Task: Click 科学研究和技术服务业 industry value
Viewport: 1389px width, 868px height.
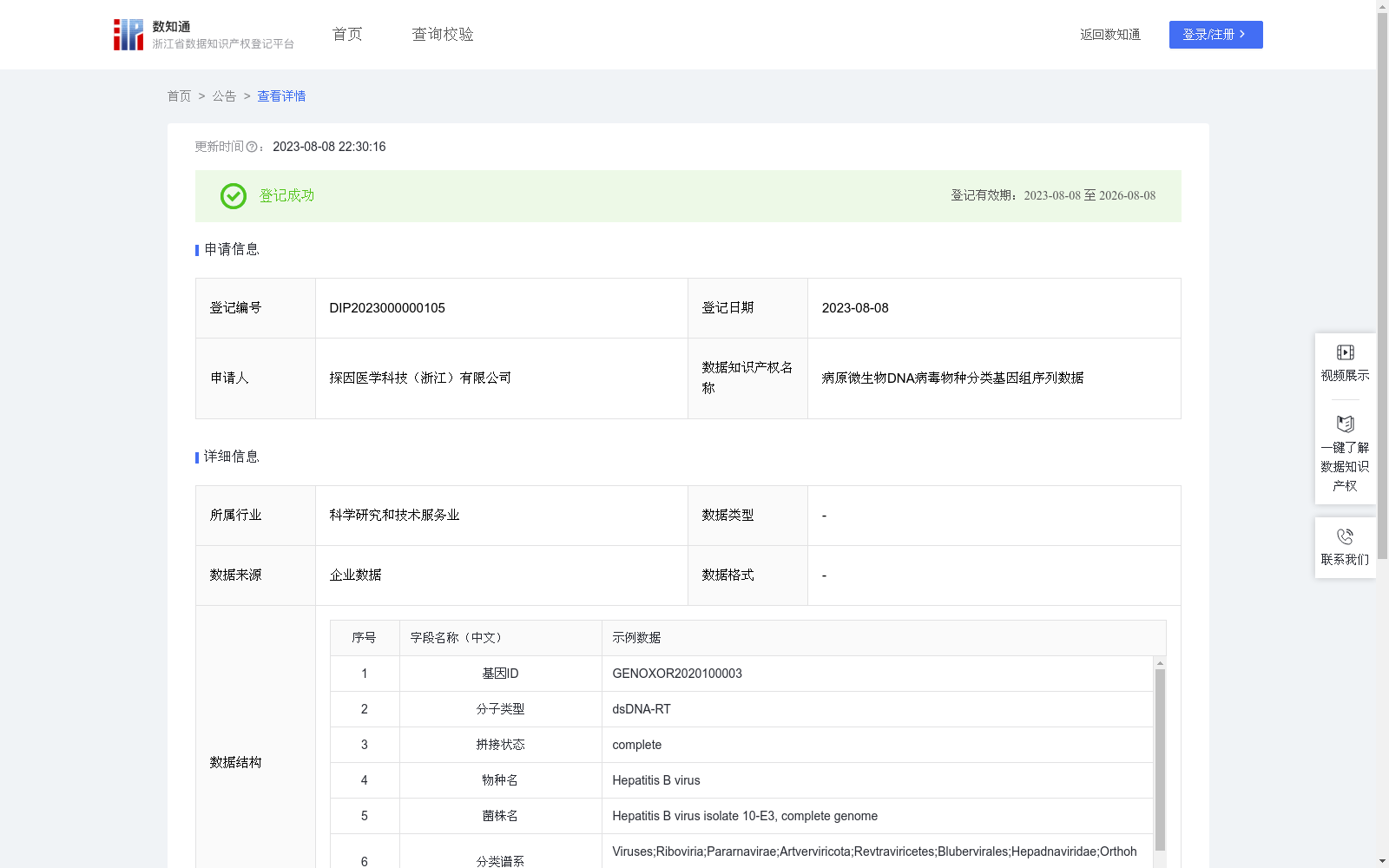Action: pos(394,516)
